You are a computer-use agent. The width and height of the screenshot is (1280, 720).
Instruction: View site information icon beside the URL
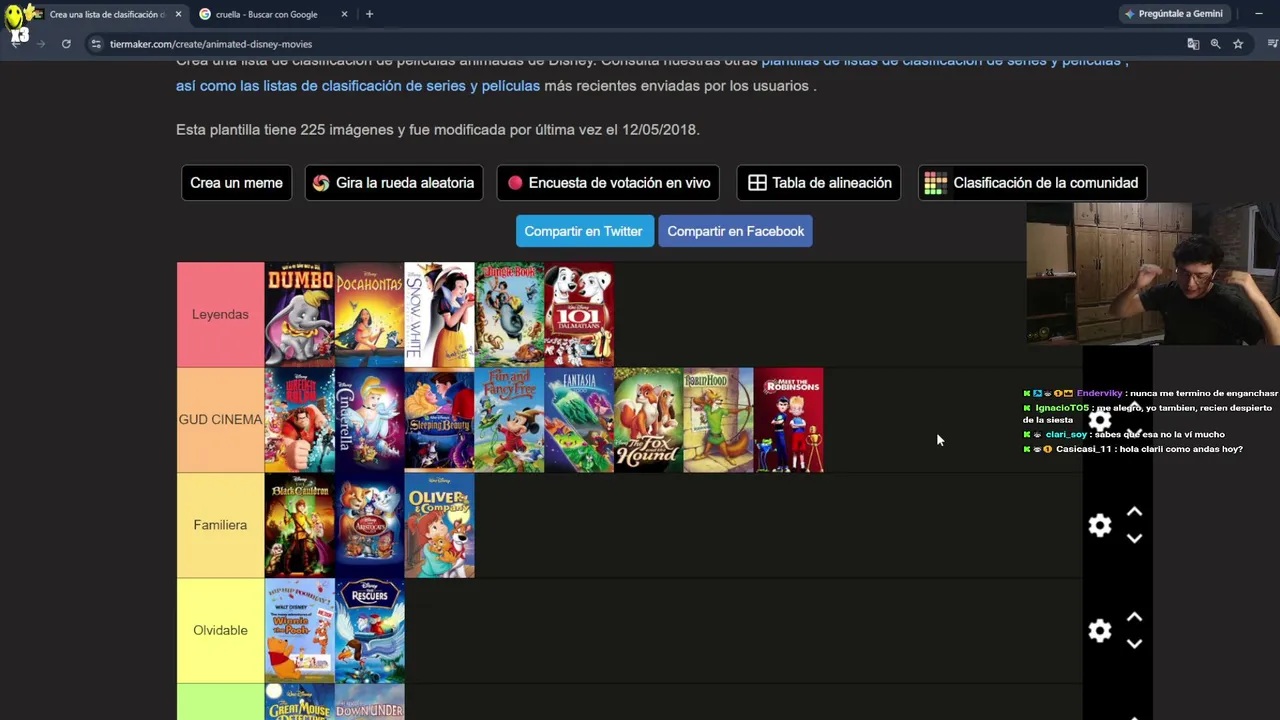pos(96,44)
